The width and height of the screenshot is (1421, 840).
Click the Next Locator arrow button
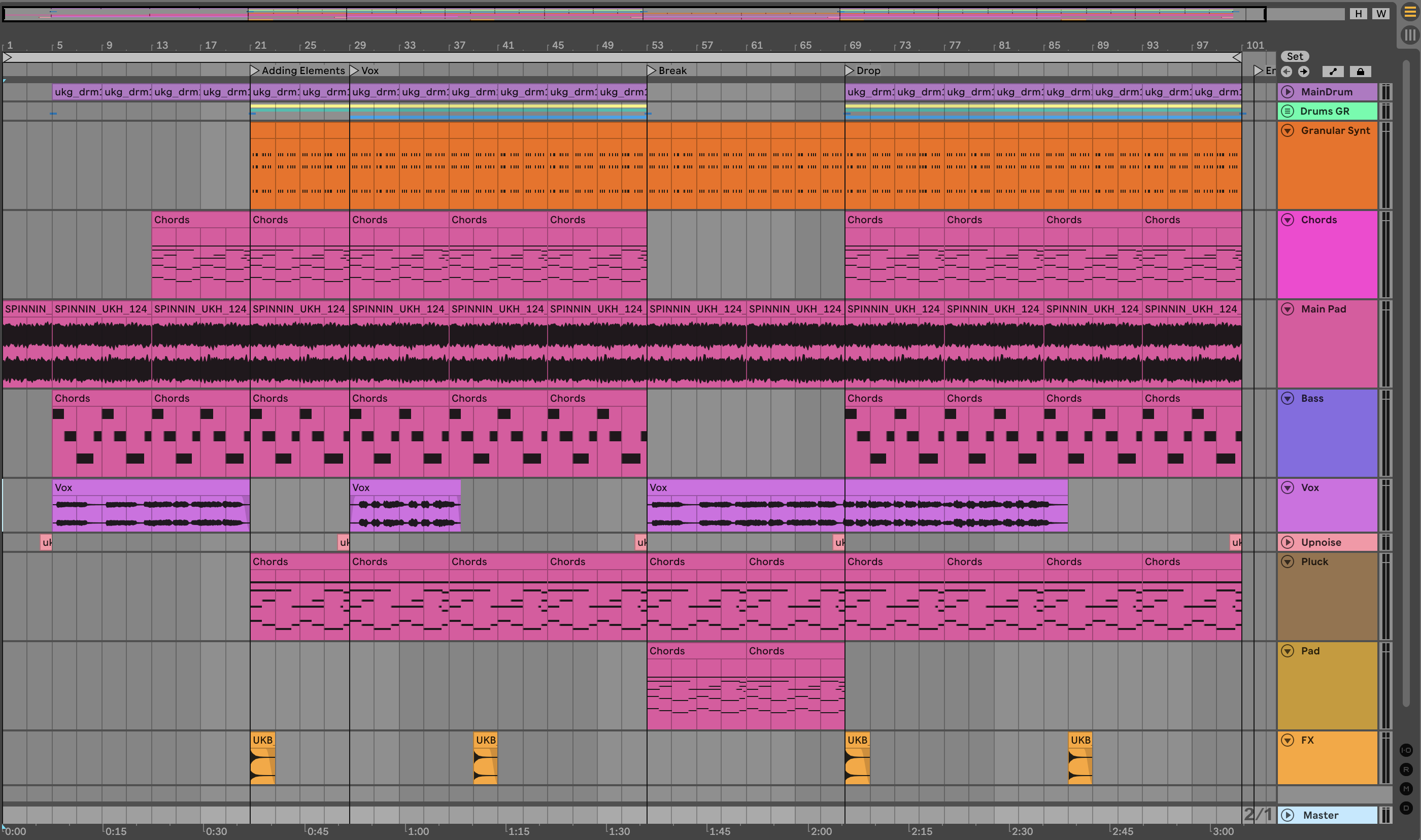tap(1304, 72)
